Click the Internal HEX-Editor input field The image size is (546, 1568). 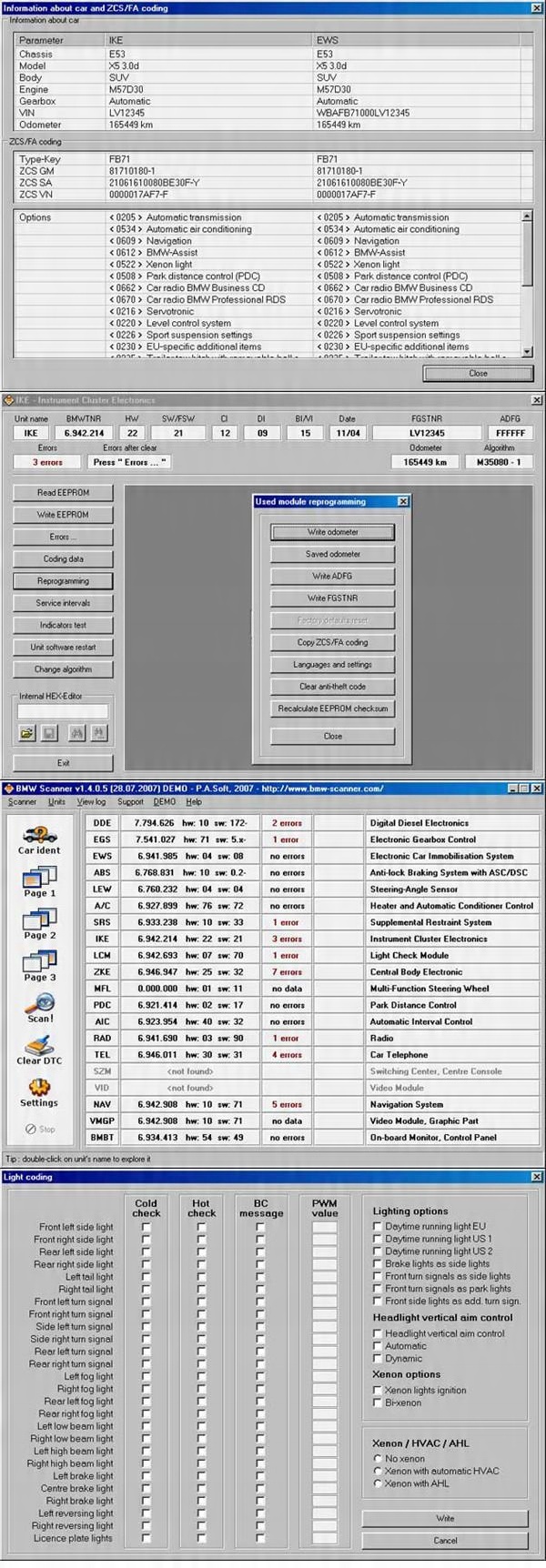(x=63, y=711)
